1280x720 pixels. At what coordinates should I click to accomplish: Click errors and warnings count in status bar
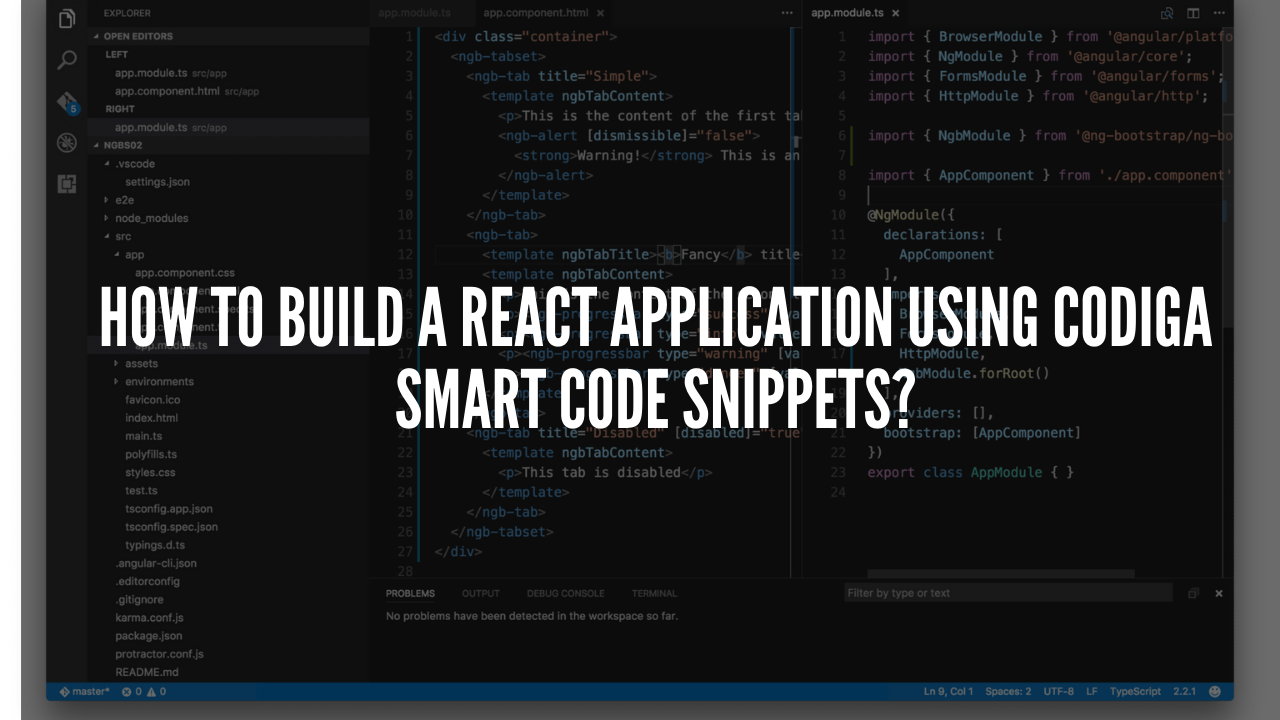(x=144, y=691)
